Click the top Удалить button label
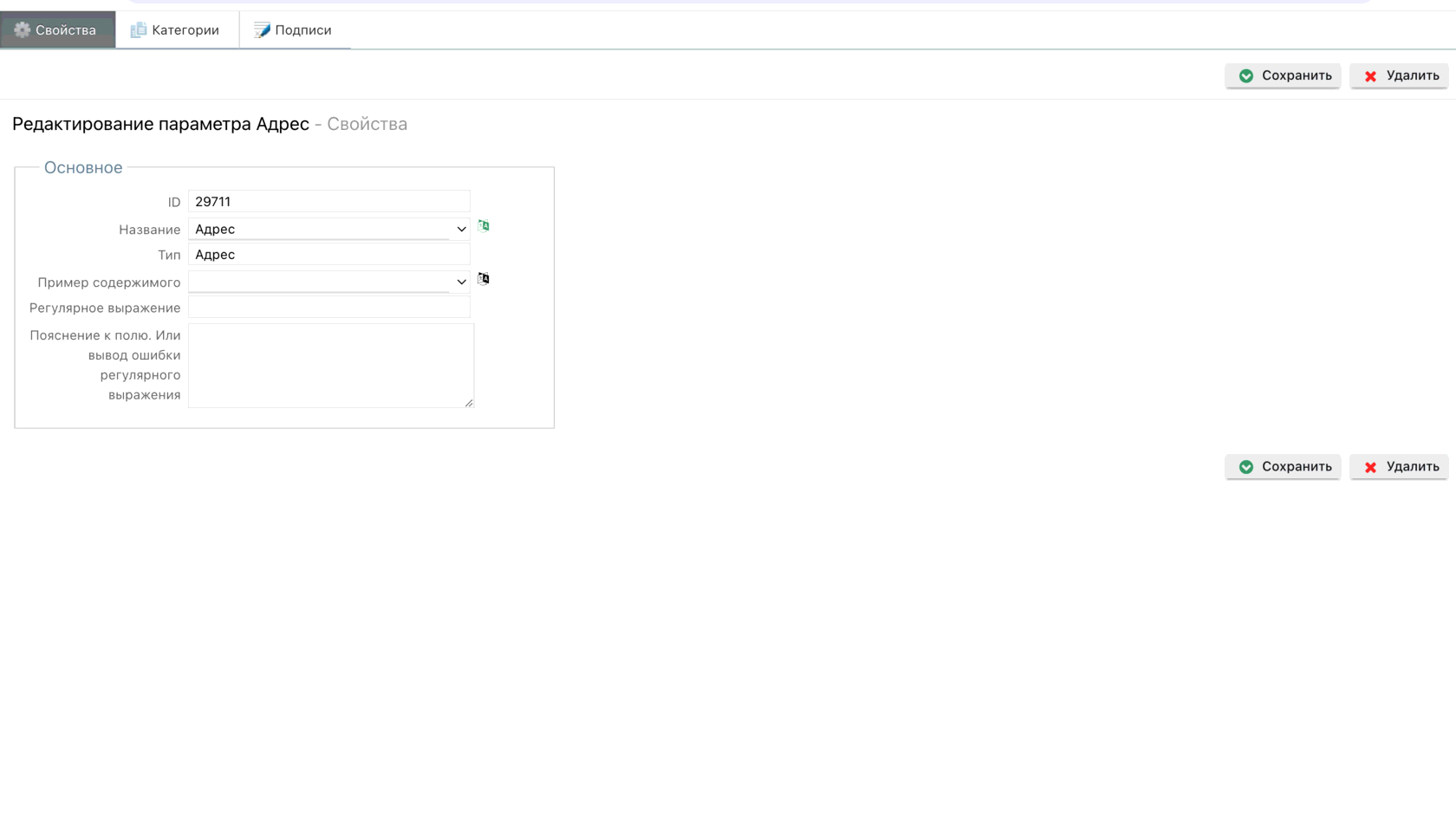1456x837 pixels. pos(1413,75)
